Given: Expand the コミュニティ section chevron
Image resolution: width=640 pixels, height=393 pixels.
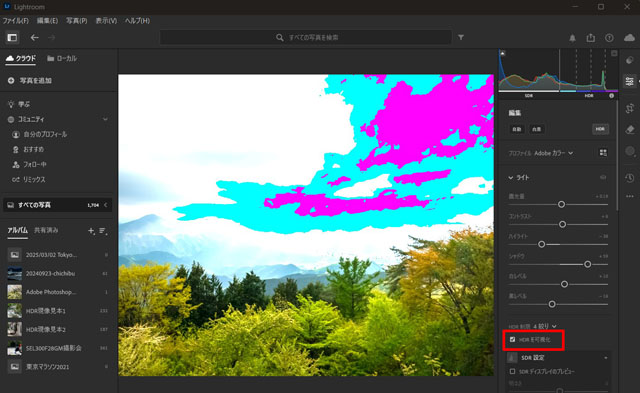Looking at the screenshot, I should (x=105, y=119).
